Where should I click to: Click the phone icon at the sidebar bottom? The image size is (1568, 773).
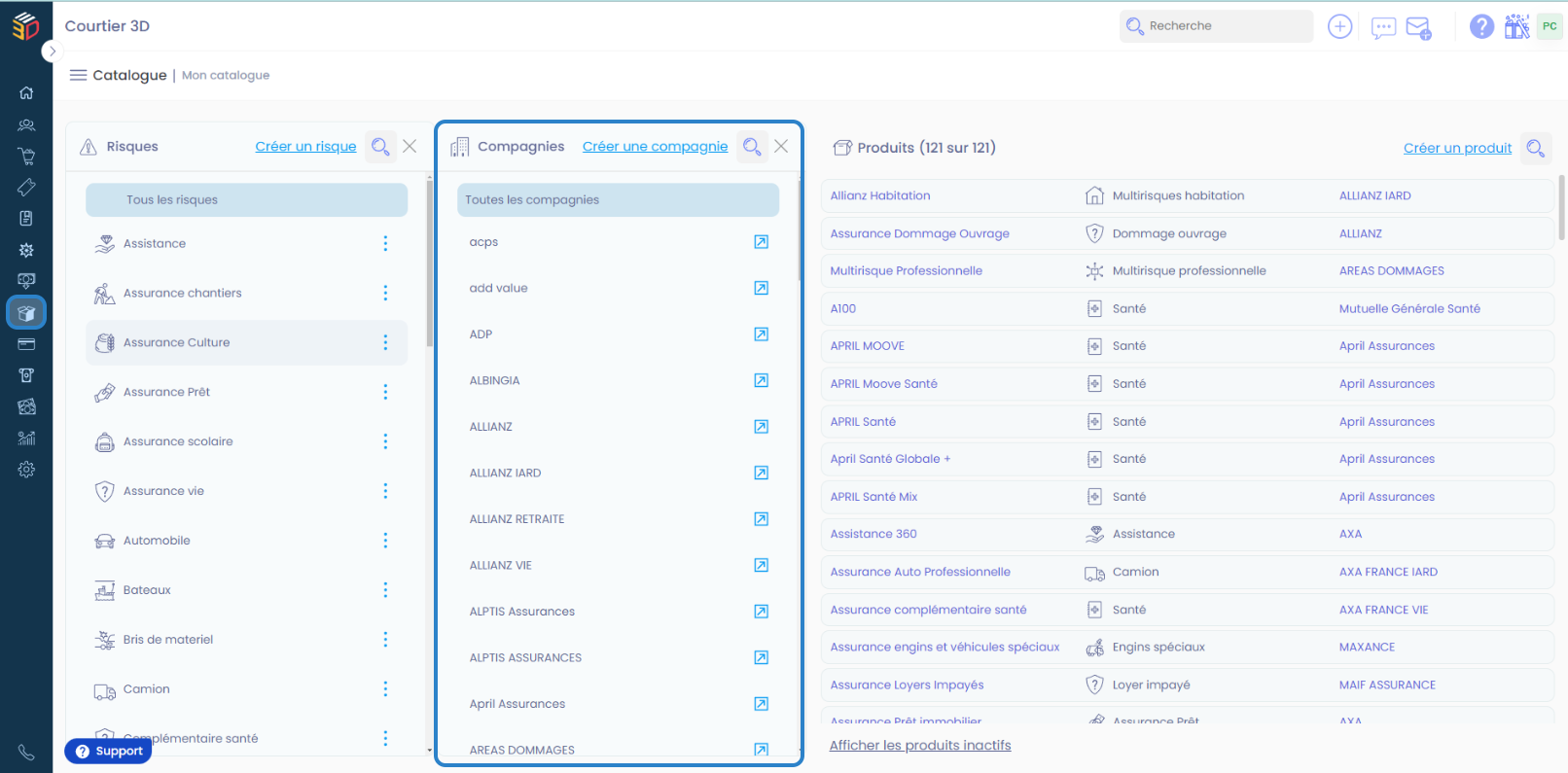[x=26, y=753]
